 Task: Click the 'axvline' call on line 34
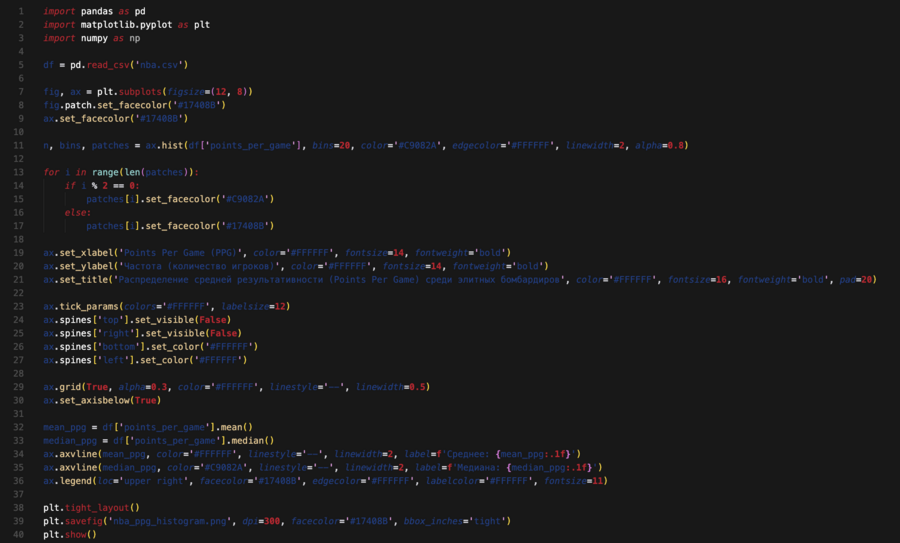[x=78, y=454]
